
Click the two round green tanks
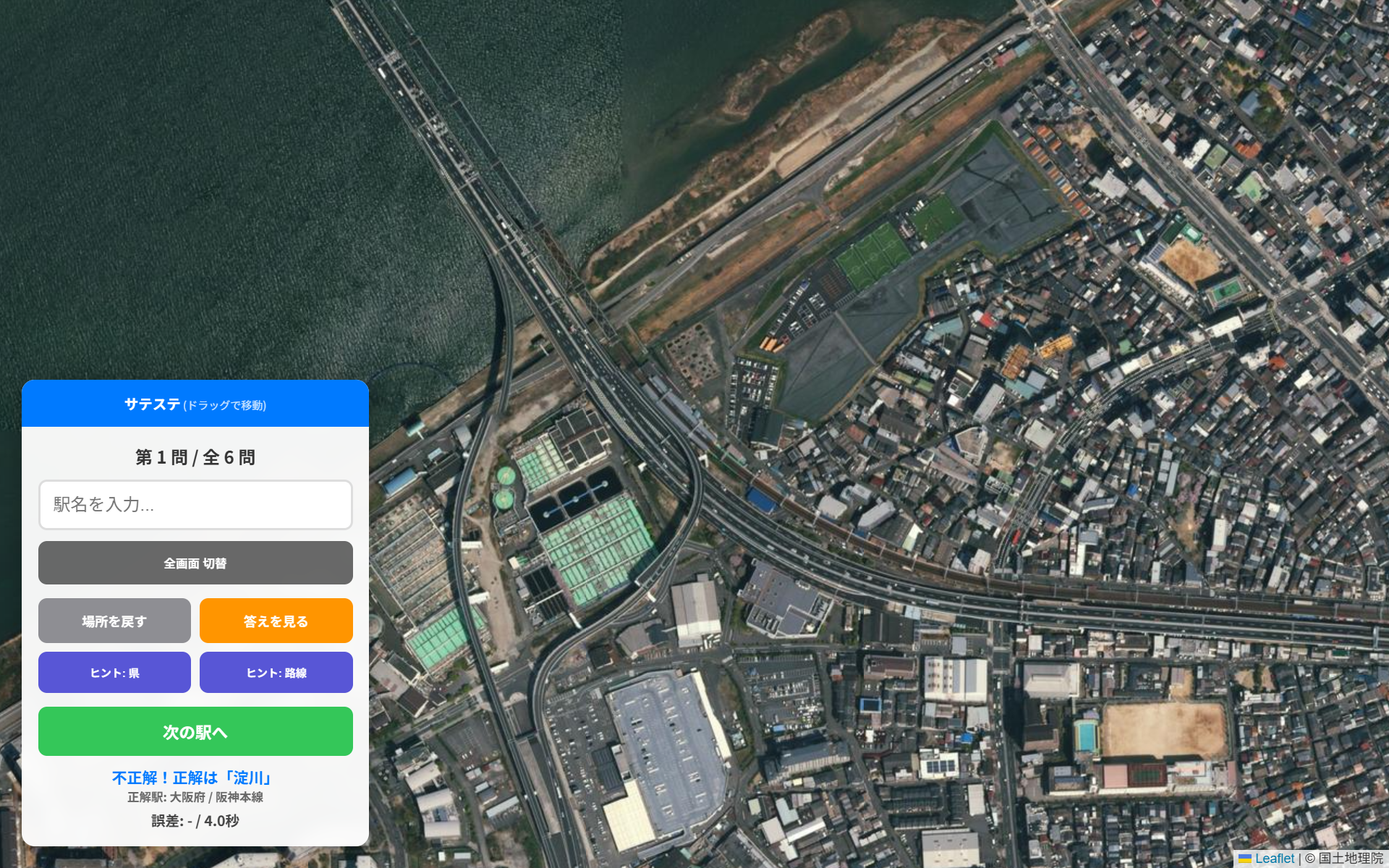[x=505, y=487]
